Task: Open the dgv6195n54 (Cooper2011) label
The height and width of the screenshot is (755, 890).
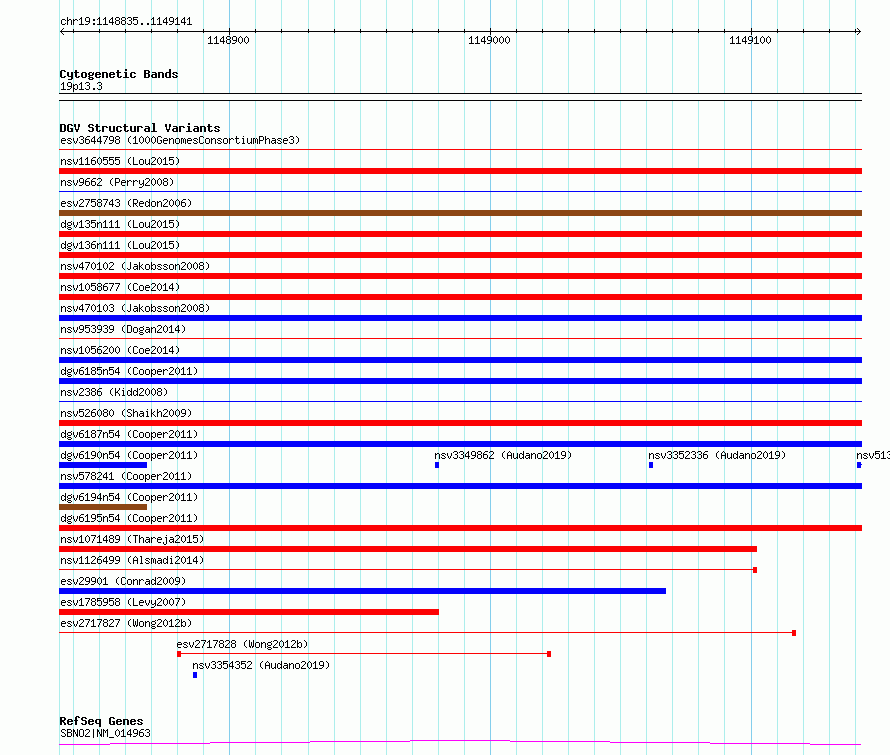Action: tap(129, 518)
